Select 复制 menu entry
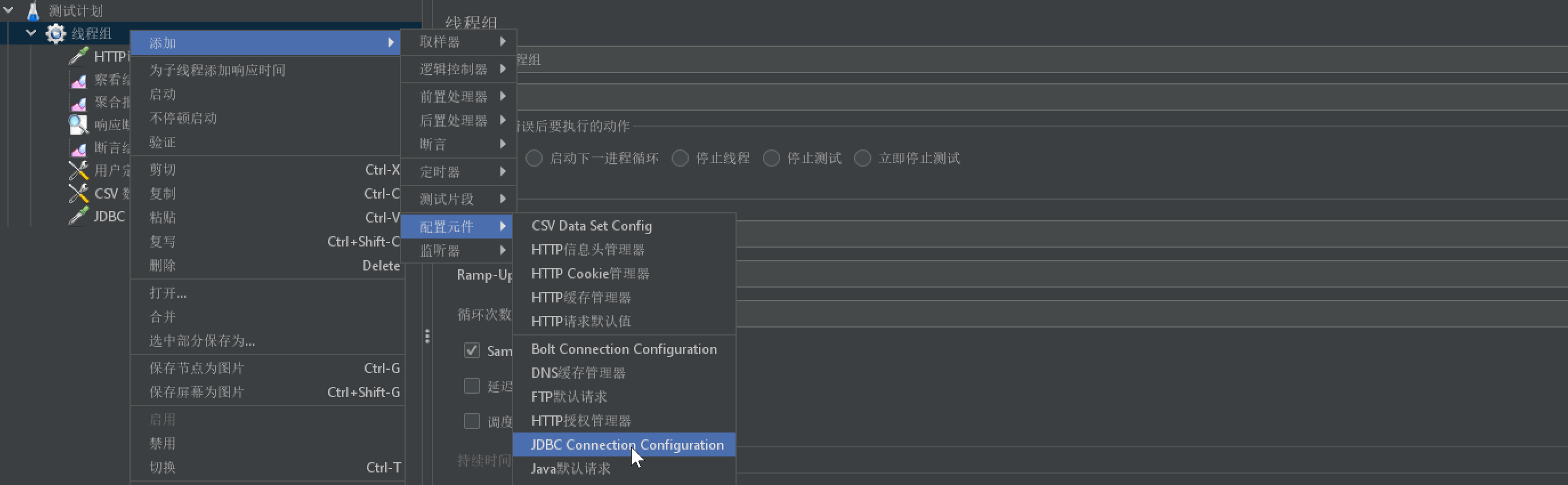This screenshot has height=485, width=1568. click(x=266, y=193)
